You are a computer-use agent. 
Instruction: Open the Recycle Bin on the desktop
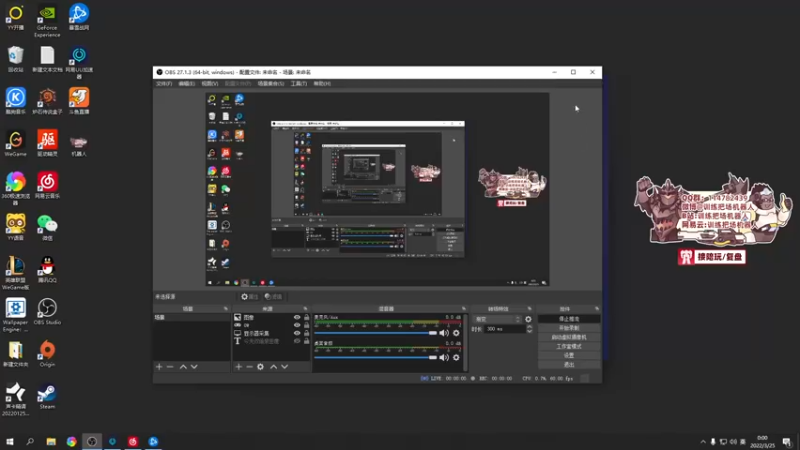(x=15, y=59)
